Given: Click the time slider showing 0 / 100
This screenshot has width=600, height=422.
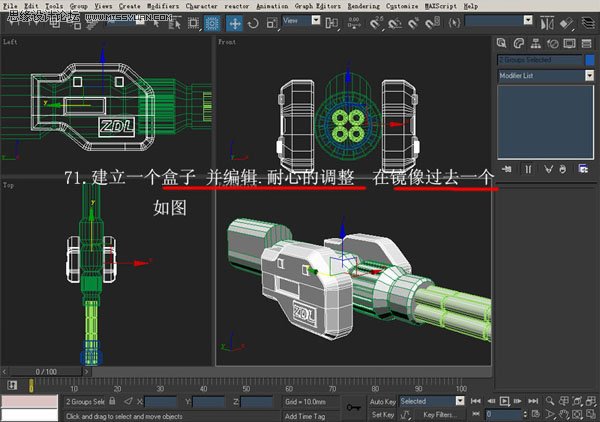Looking at the screenshot, I should click(46, 371).
